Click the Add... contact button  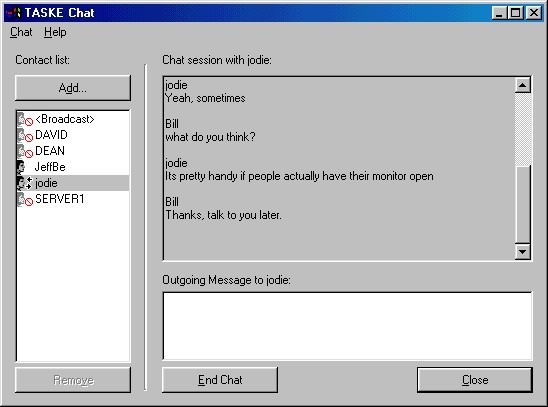[x=73, y=88]
